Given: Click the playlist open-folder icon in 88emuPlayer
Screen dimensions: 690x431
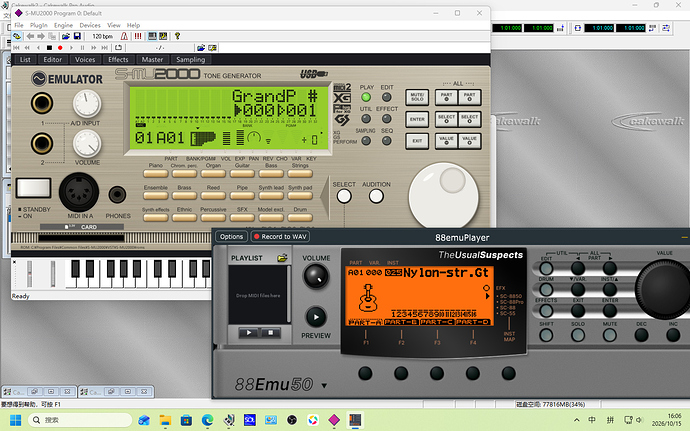Looking at the screenshot, I should [282, 258].
